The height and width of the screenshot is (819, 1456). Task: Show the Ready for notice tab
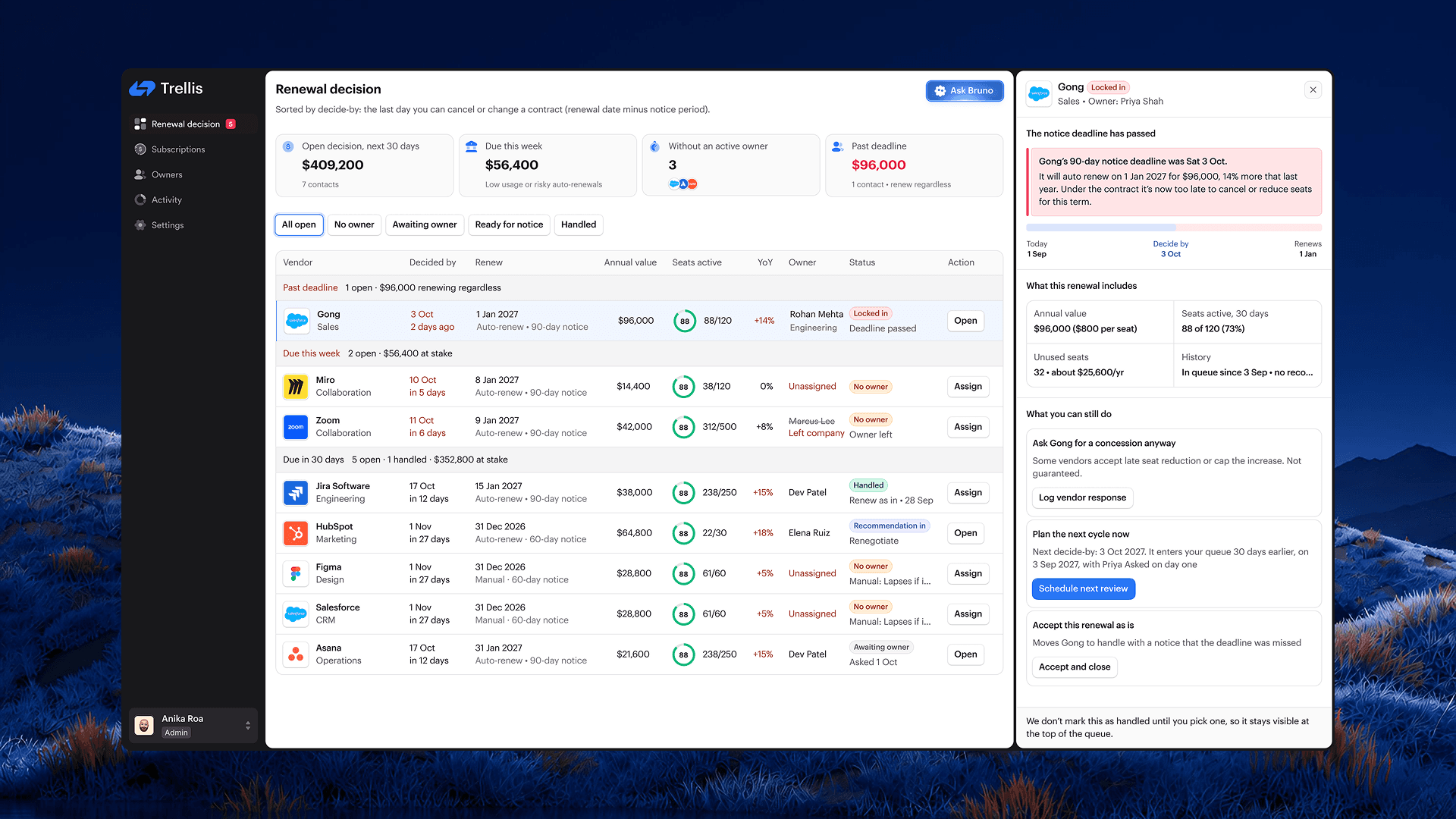tap(509, 224)
